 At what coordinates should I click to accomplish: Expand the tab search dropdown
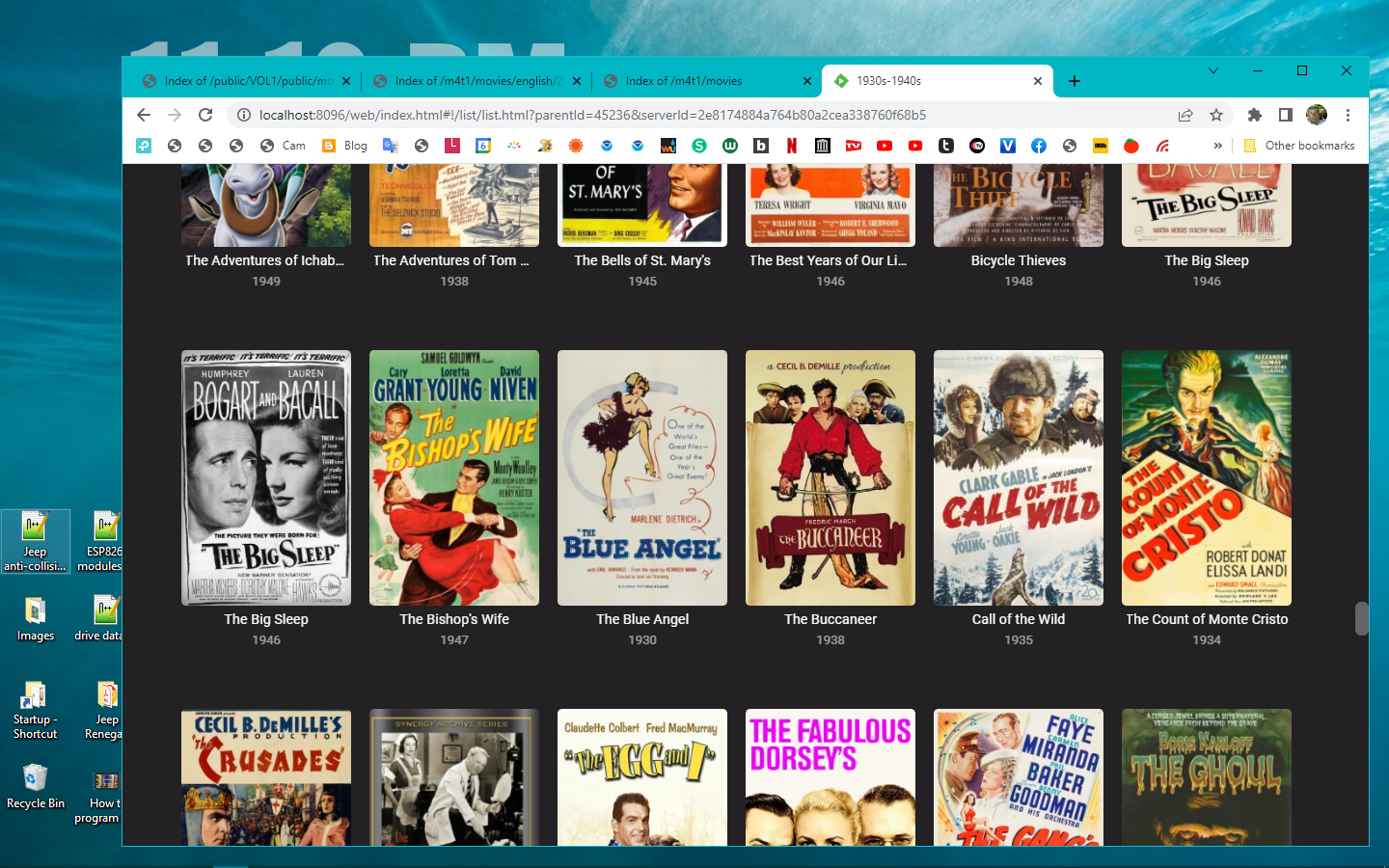[1213, 70]
